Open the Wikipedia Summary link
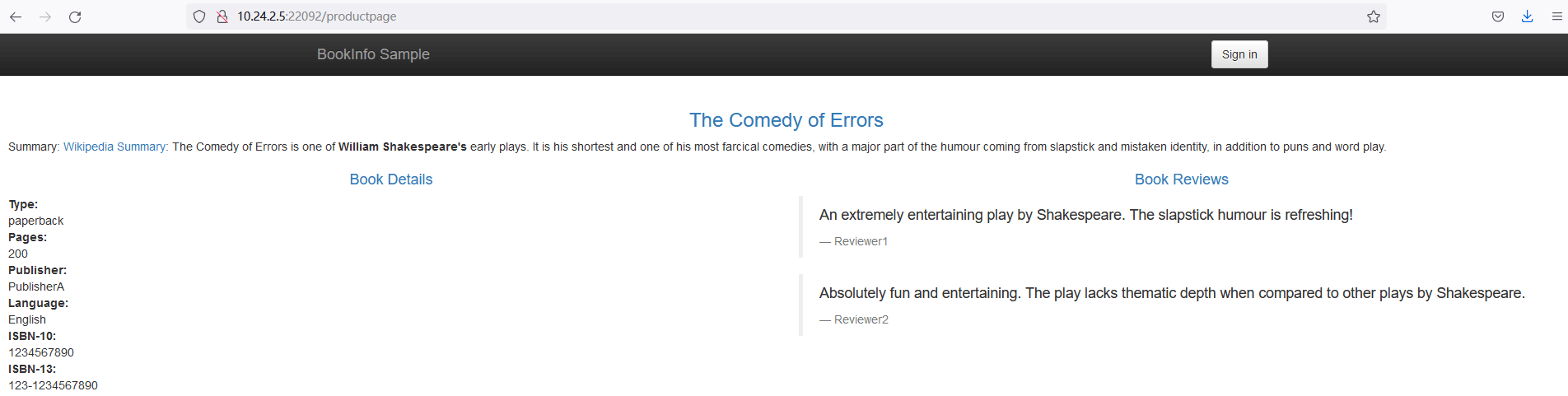The width and height of the screenshot is (1568, 396). pyautogui.click(x=114, y=147)
